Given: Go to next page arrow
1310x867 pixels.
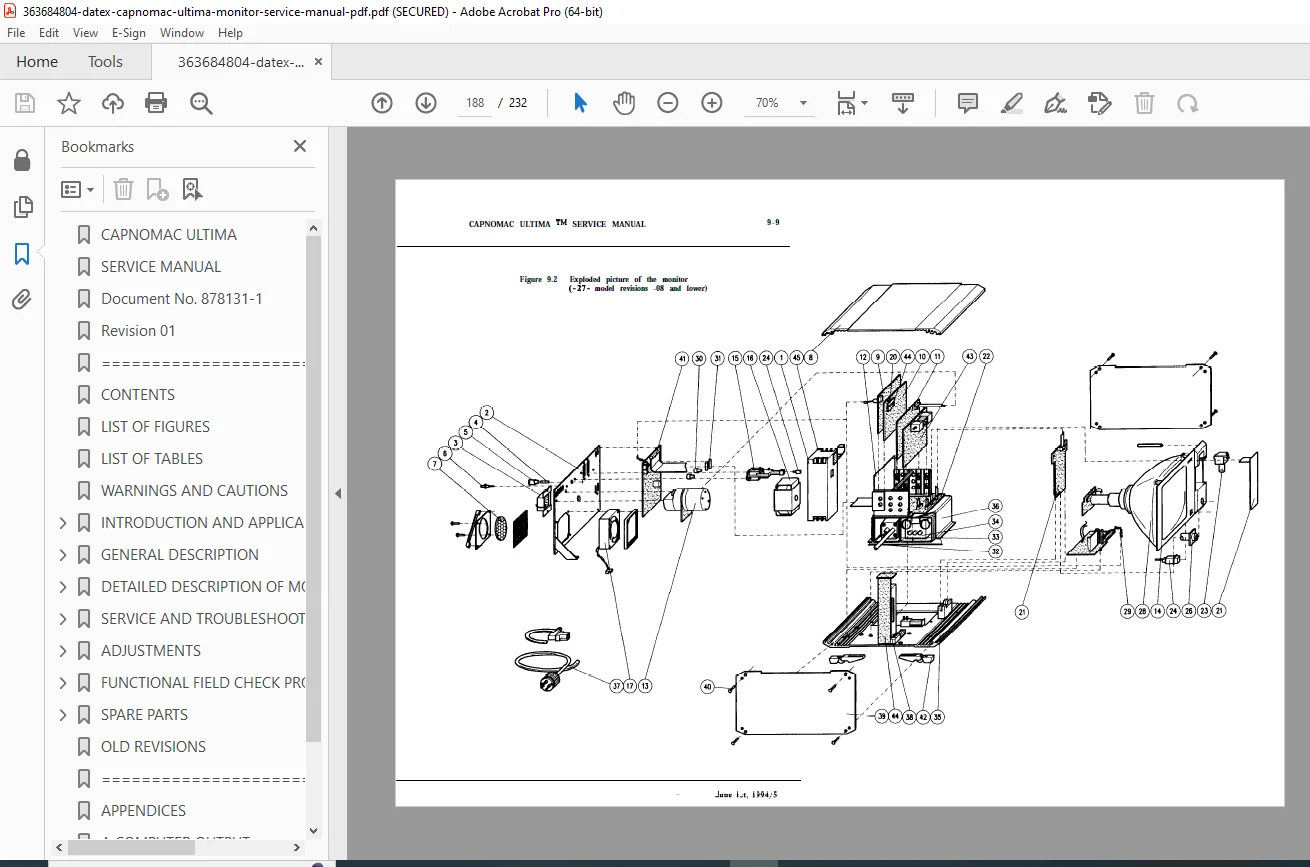Looking at the screenshot, I should 426,103.
